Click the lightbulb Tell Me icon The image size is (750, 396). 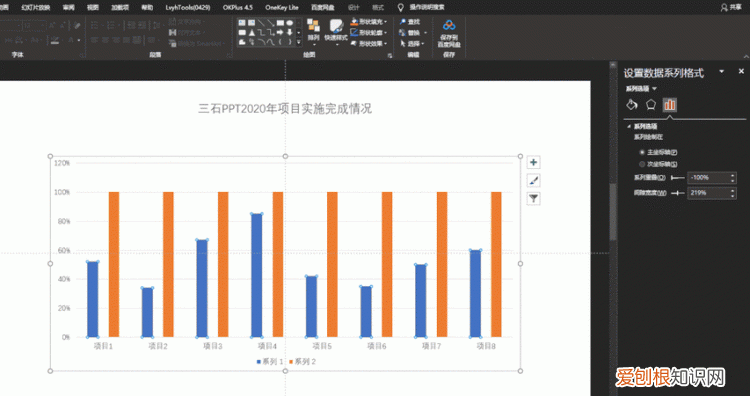pos(401,7)
